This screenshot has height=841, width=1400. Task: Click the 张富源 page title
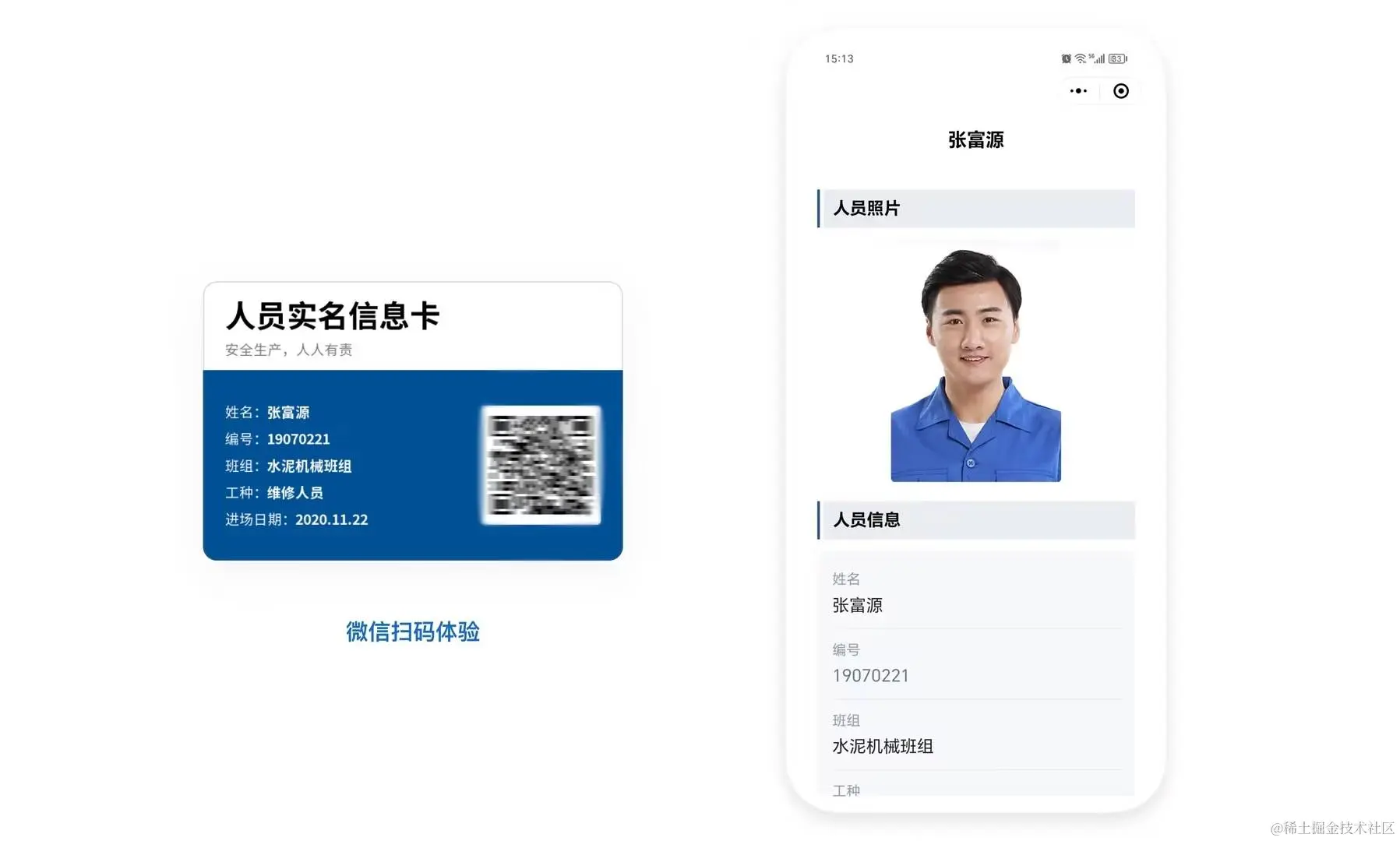[975, 139]
